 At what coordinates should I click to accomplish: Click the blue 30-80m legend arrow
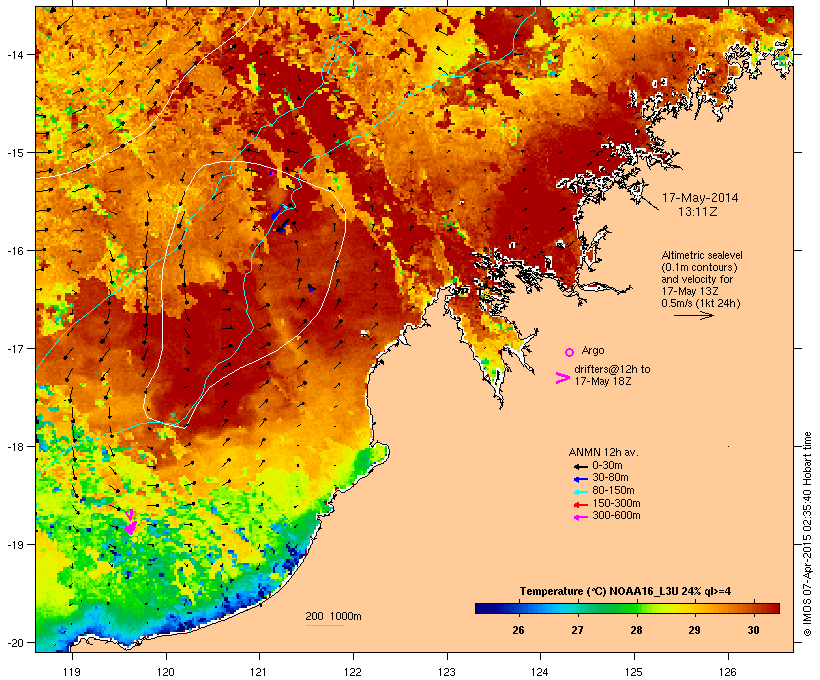[581, 479]
